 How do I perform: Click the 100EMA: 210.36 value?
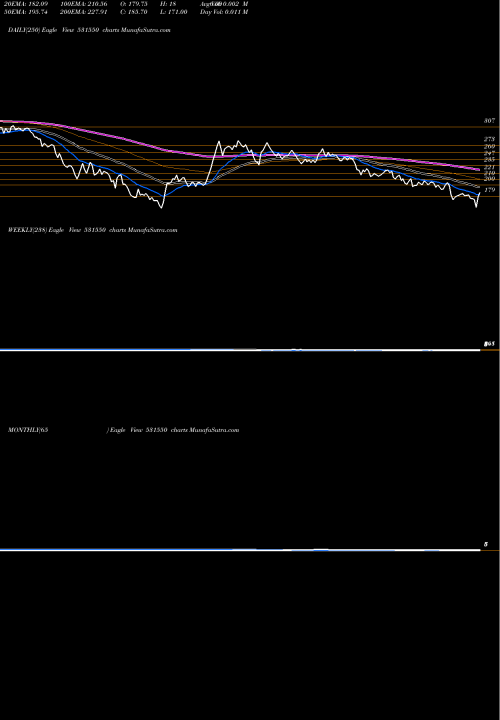pyautogui.click(x=84, y=3)
